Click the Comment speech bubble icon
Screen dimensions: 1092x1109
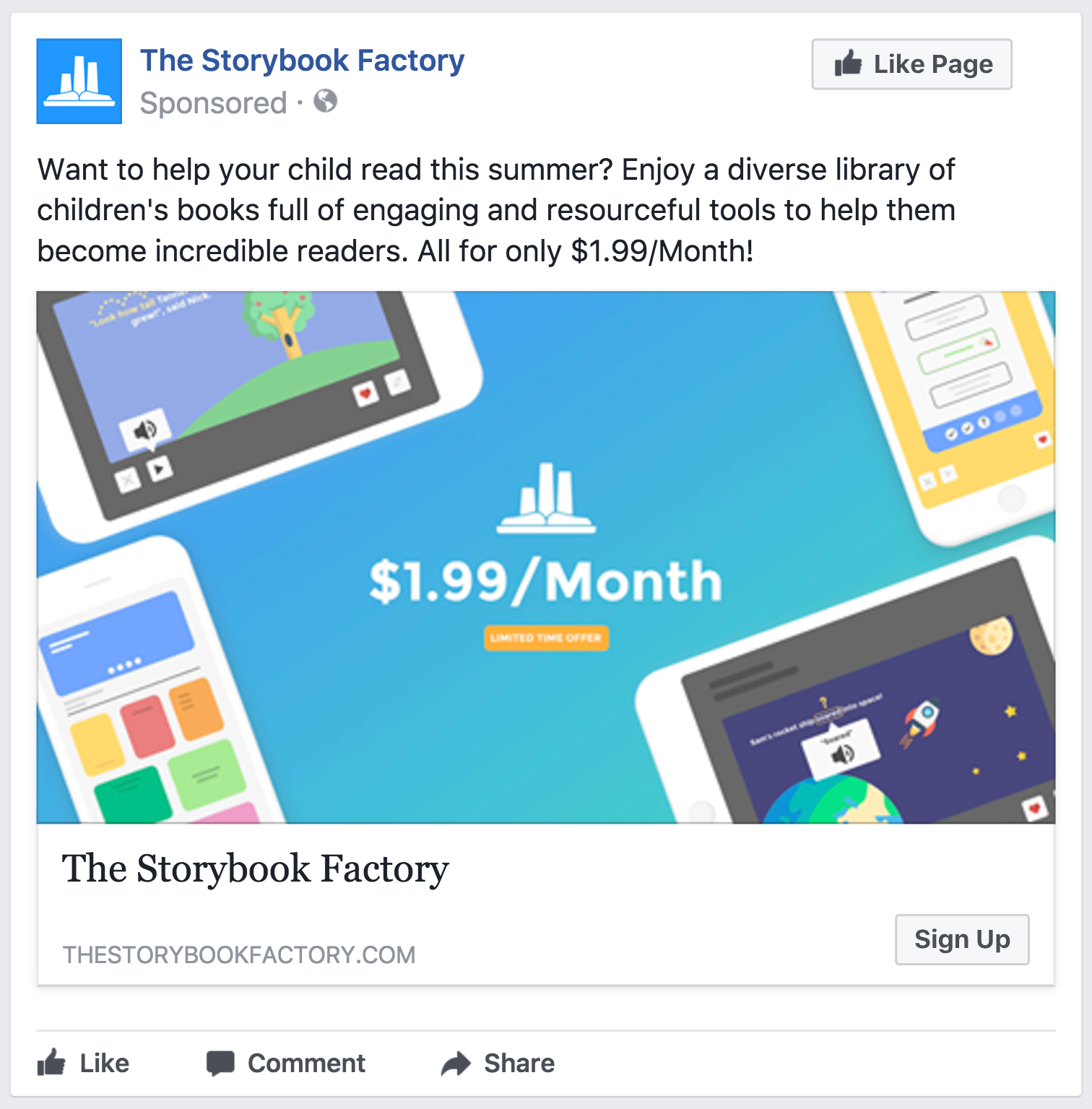(220, 1064)
